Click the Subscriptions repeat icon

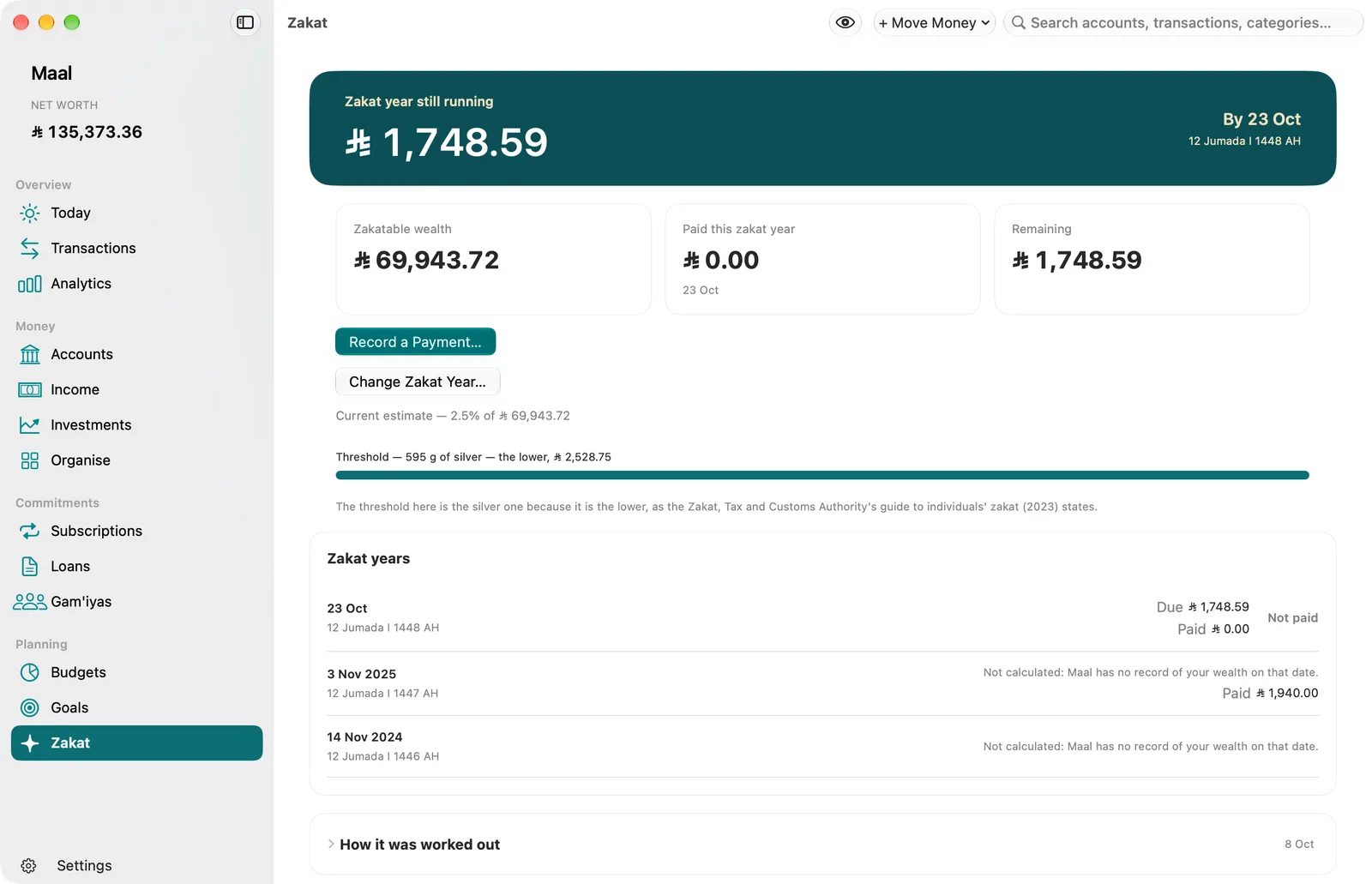(30, 531)
